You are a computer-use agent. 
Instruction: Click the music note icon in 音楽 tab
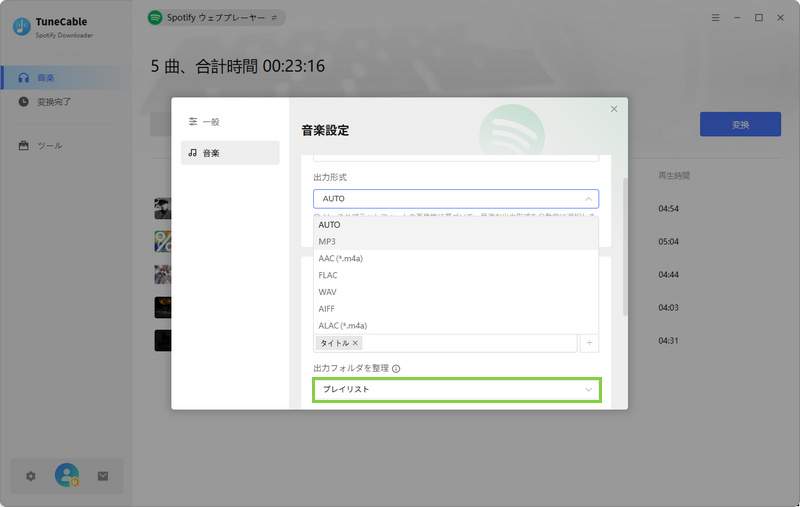(192, 153)
